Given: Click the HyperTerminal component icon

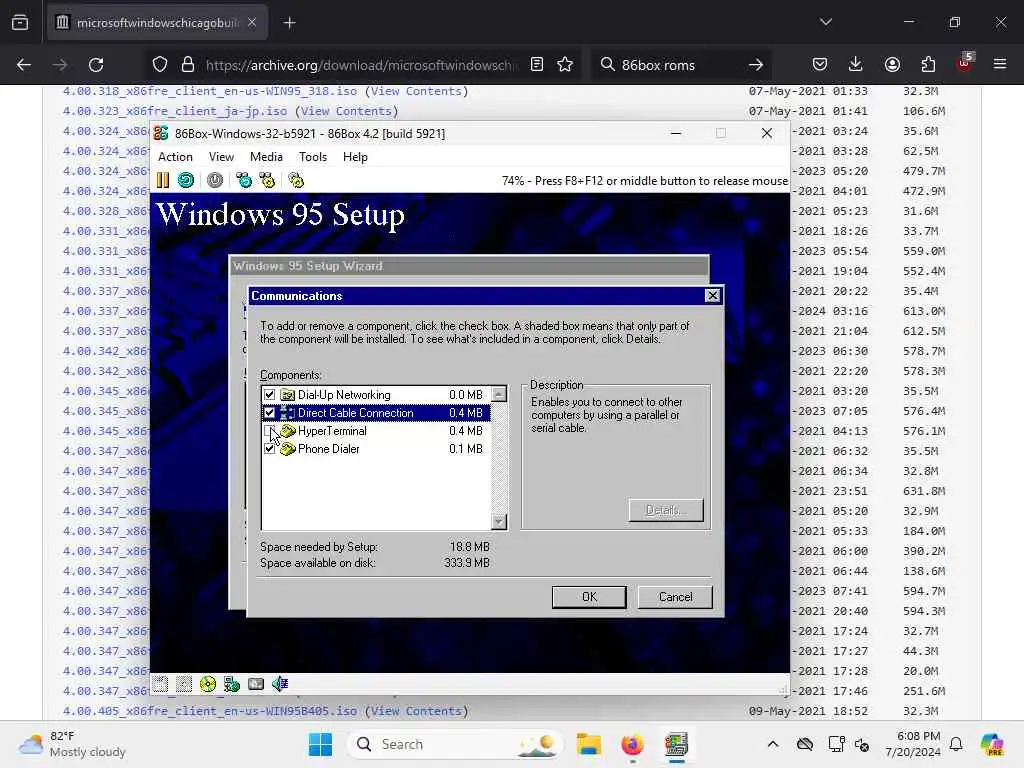Looking at the screenshot, I should 287,431.
